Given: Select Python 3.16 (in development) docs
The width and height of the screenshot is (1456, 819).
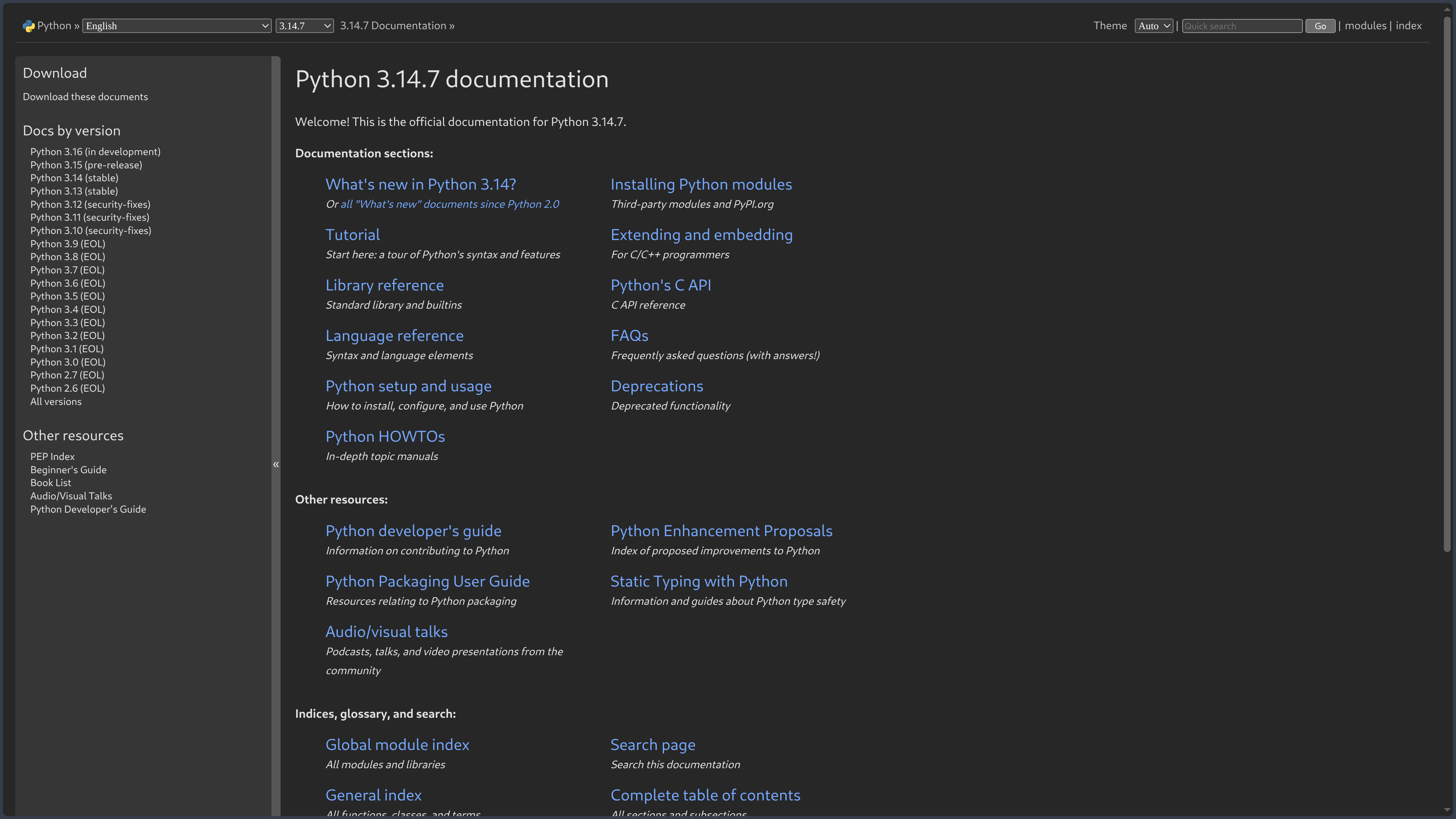Looking at the screenshot, I should pyautogui.click(x=96, y=152).
